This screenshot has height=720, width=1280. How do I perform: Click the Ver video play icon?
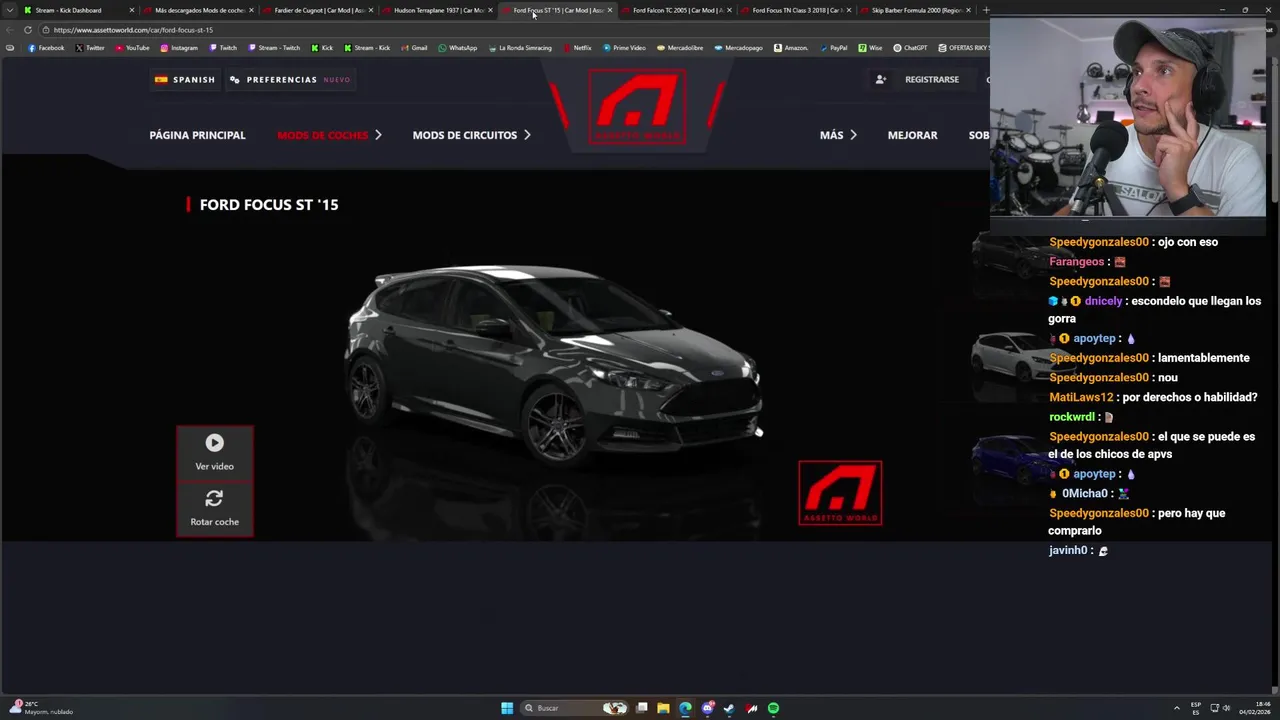pos(214,443)
